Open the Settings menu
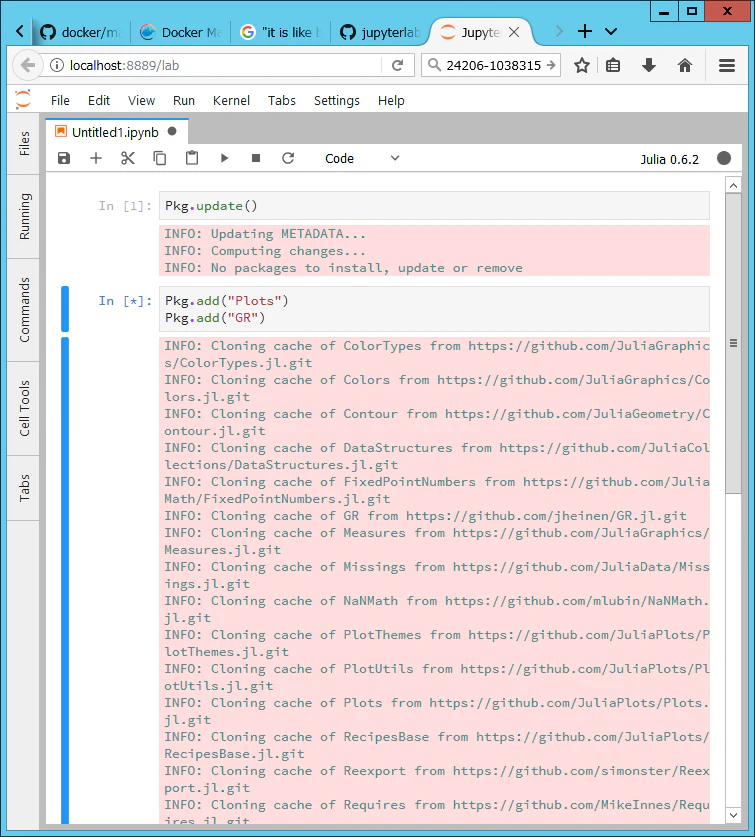Viewport: 755px width, 837px height. click(x=336, y=100)
